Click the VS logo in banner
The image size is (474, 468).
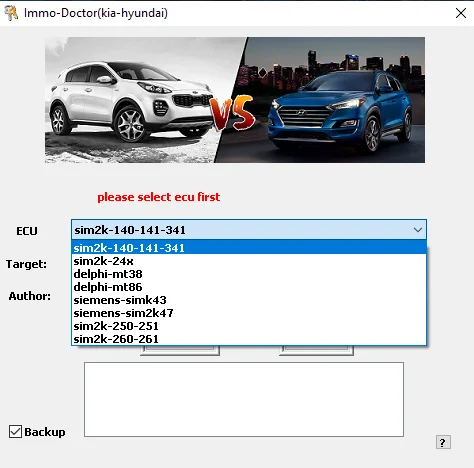click(x=233, y=114)
